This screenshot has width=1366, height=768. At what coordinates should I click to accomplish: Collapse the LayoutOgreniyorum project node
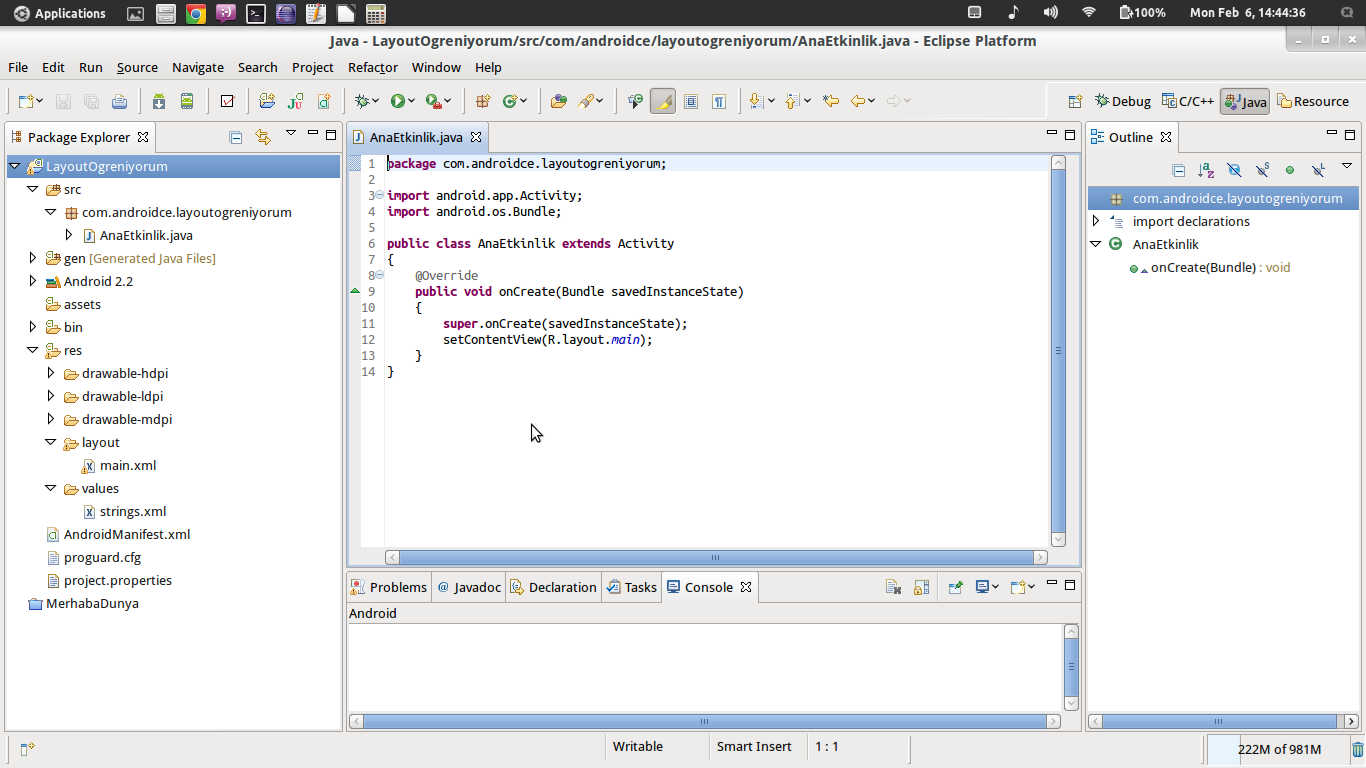coord(15,166)
